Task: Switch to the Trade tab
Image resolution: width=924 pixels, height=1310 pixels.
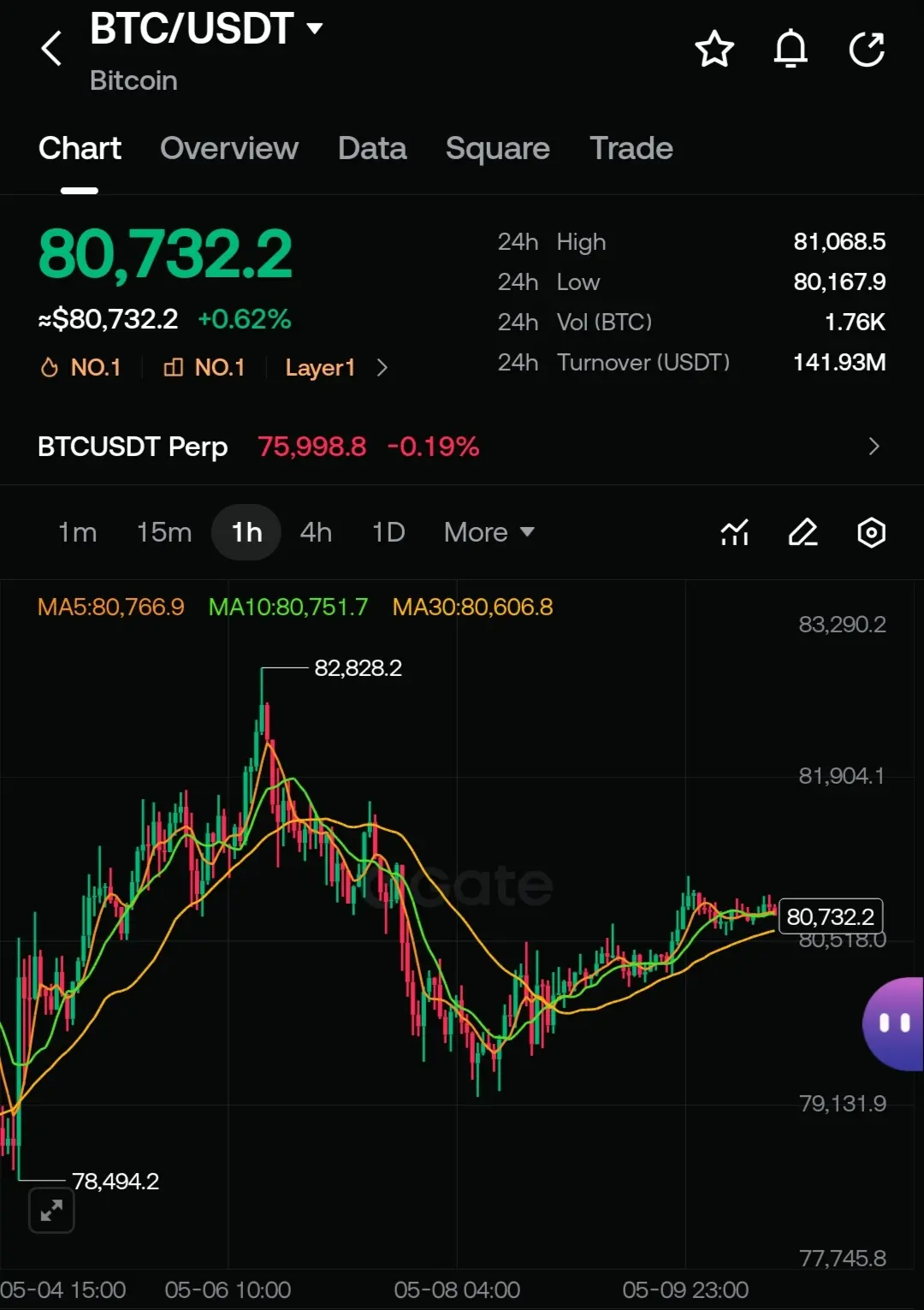Action: 631,148
